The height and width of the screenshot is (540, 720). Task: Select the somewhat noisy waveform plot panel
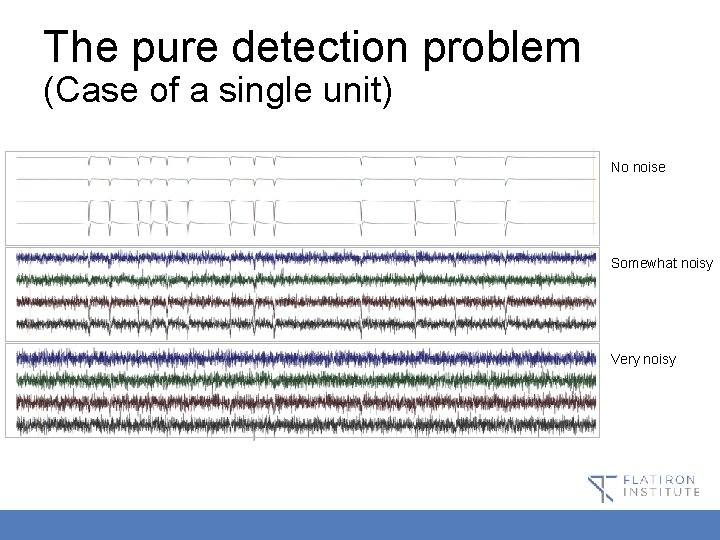tap(302, 294)
